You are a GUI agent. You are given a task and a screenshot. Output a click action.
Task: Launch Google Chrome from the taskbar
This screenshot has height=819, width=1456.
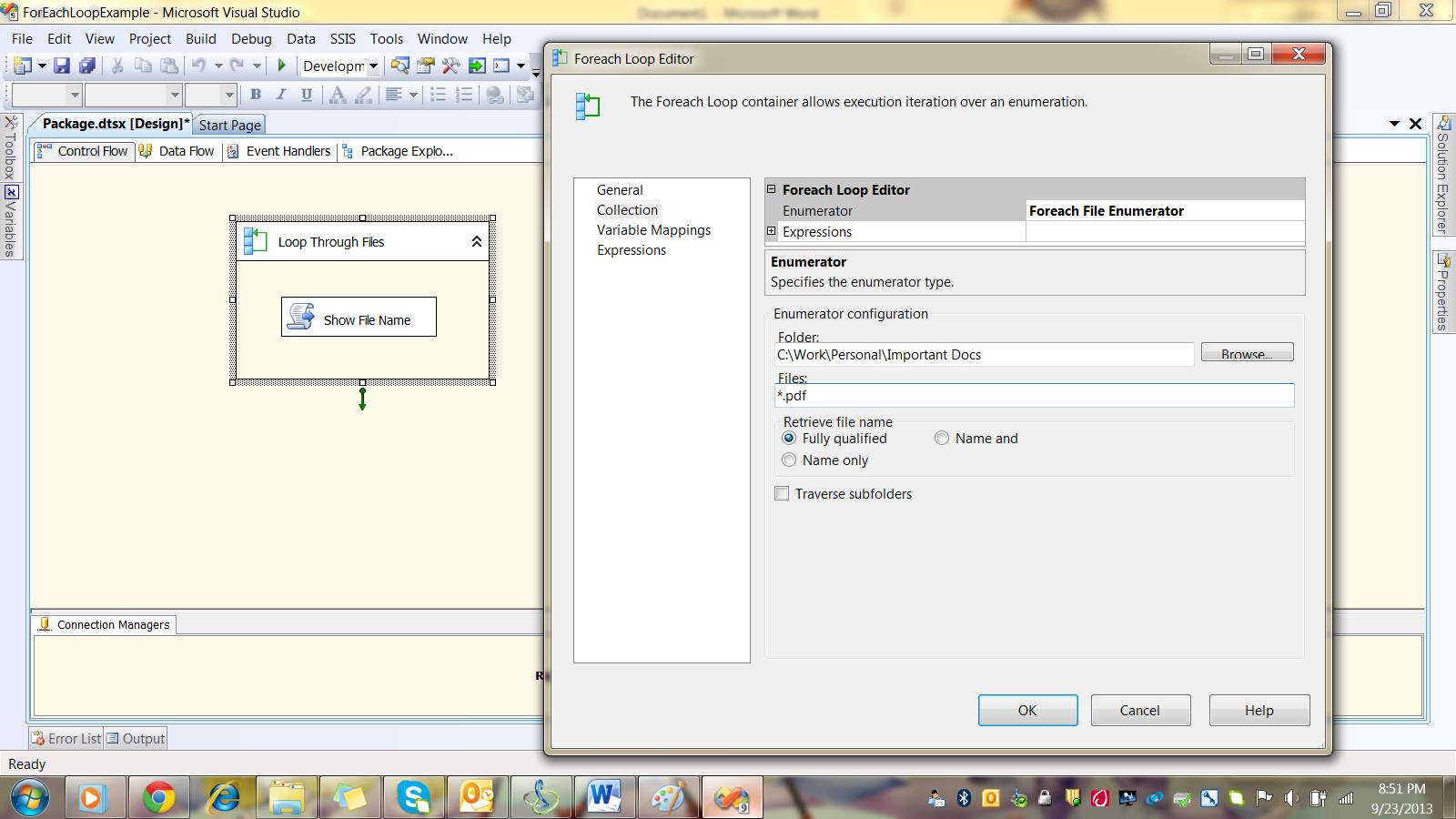pos(158,798)
